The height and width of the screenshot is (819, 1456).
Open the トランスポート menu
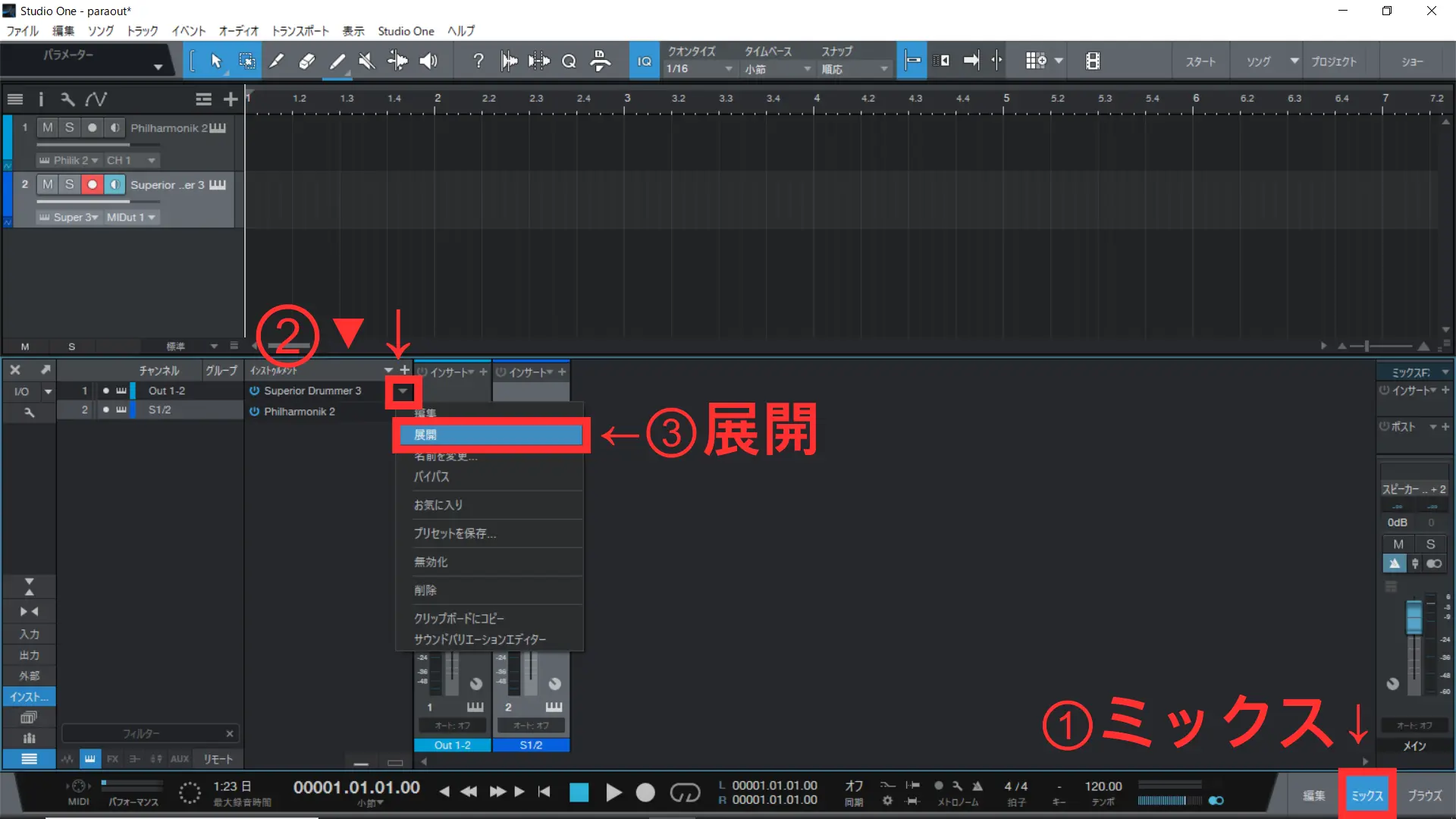[300, 31]
